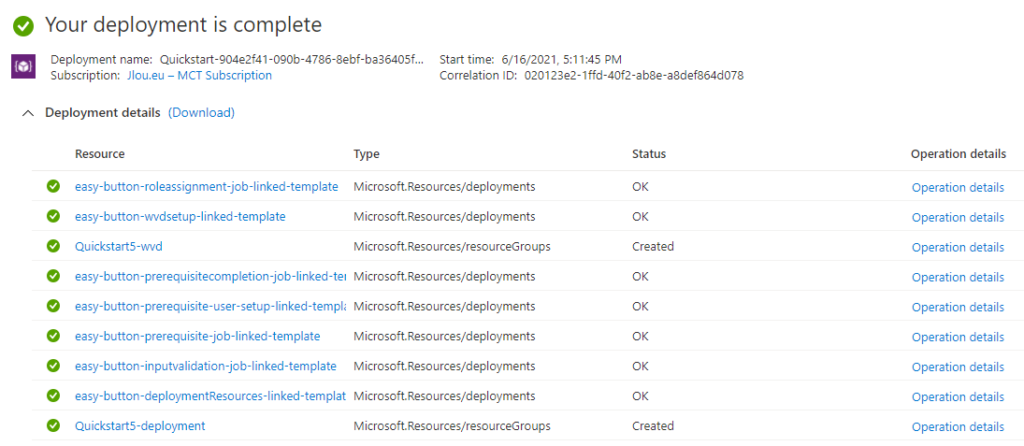The width and height of the screenshot is (1024, 446).
Task: Click the Created status of Quickstart5-deployment
Action: click(x=653, y=426)
